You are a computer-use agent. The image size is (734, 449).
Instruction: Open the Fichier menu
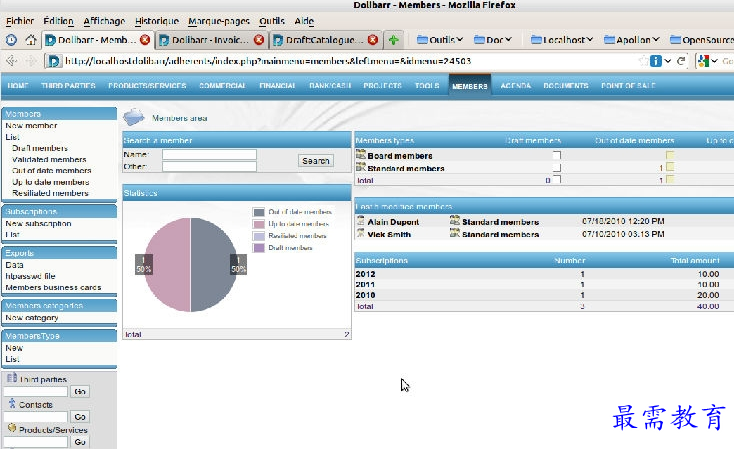[x=20, y=21]
